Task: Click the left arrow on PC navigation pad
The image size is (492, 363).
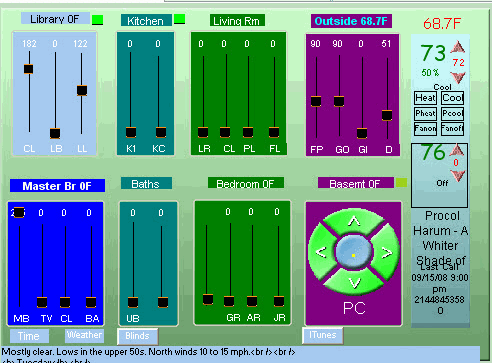Action: (321, 251)
